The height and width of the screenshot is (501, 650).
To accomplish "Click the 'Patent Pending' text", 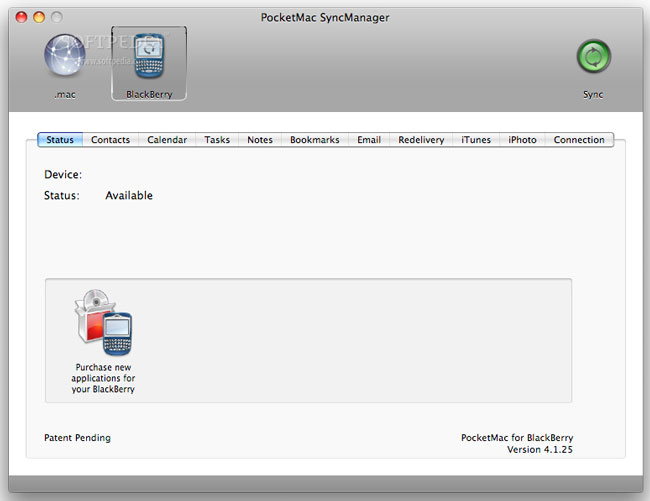I will point(78,438).
